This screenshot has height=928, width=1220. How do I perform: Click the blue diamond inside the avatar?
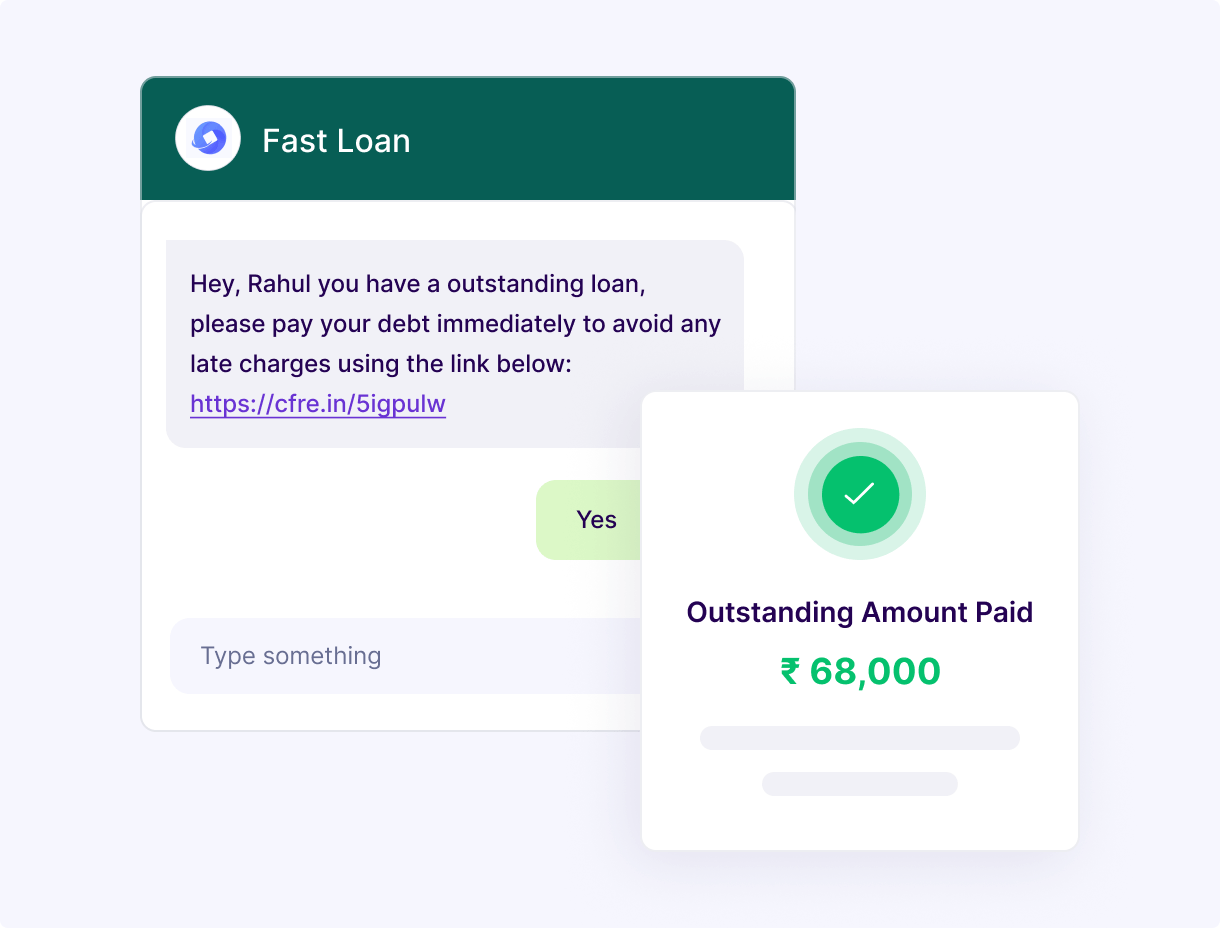point(209,138)
